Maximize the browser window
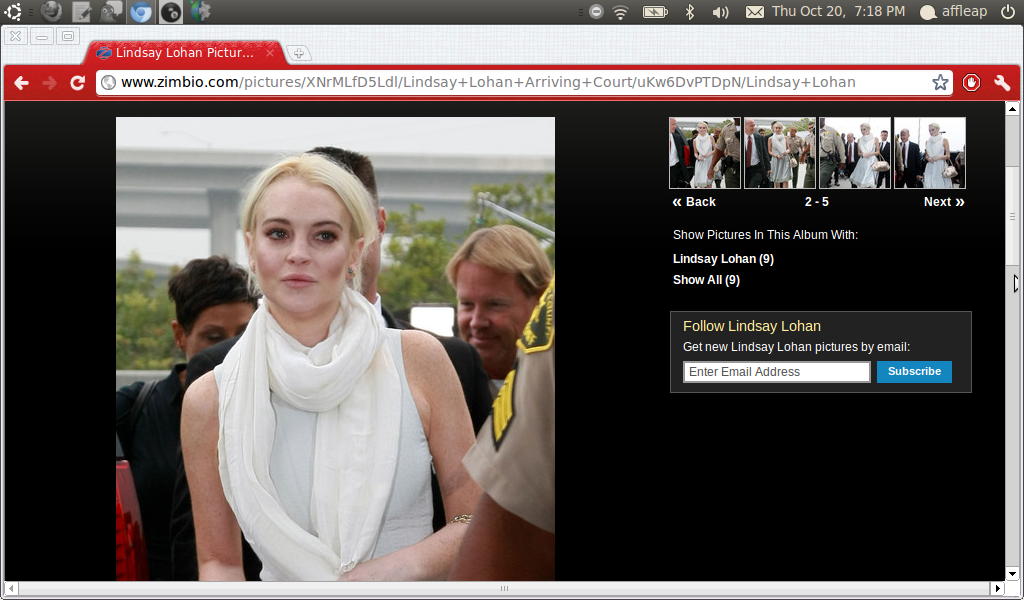1024x600 pixels. 67,37
